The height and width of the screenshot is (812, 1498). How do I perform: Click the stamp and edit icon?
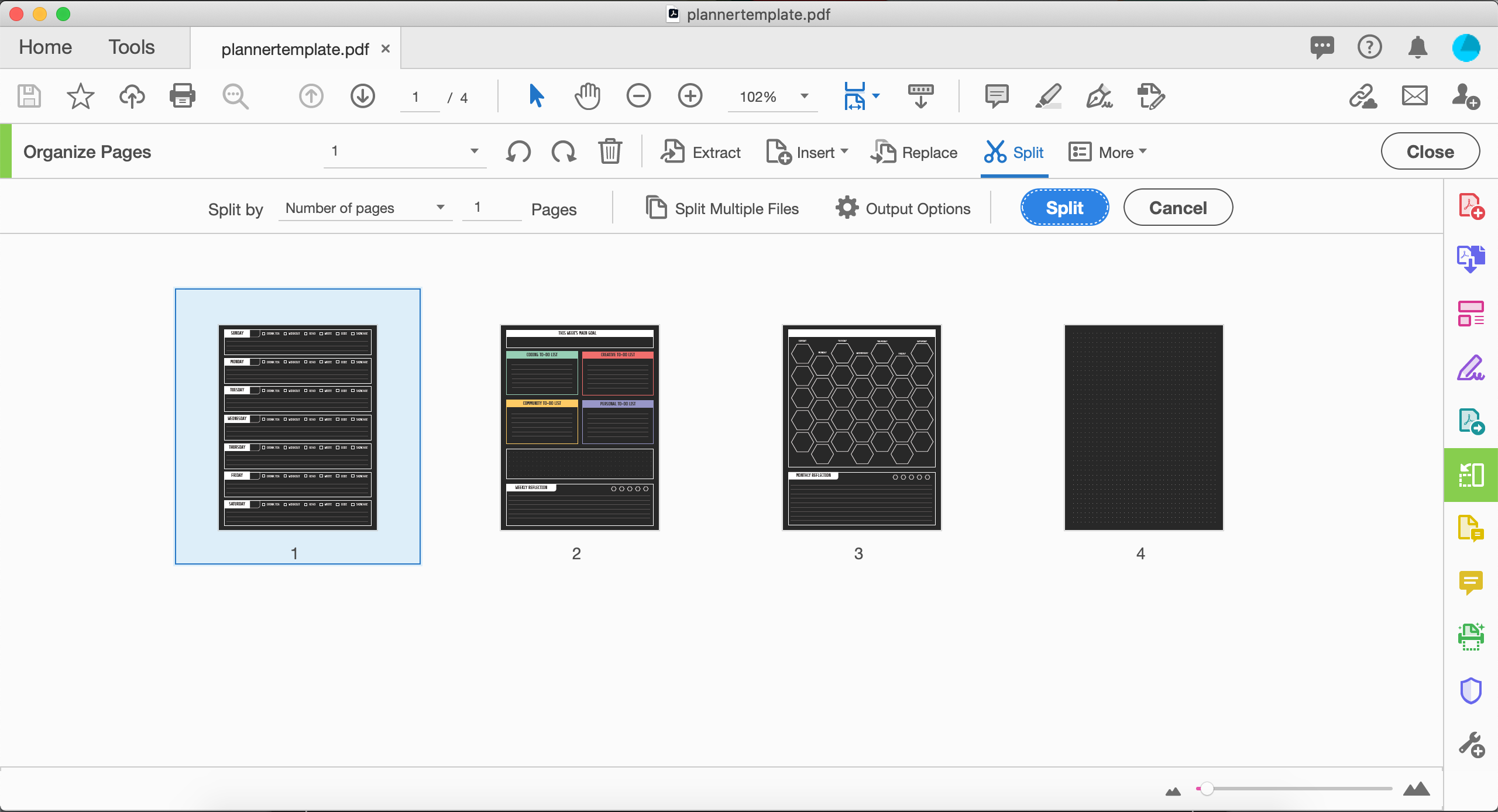1151,96
